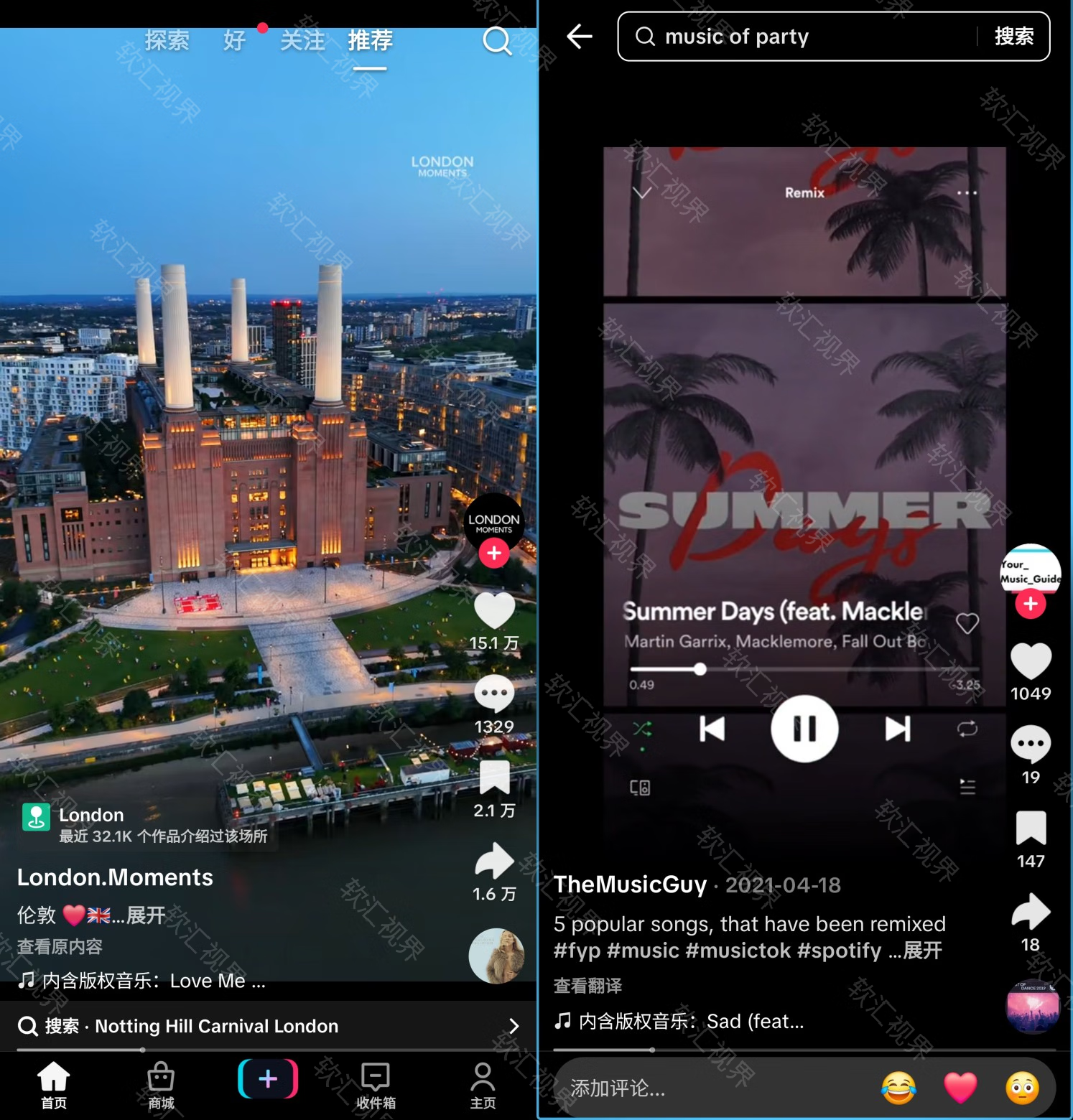Open comments on the London video

[494, 694]
